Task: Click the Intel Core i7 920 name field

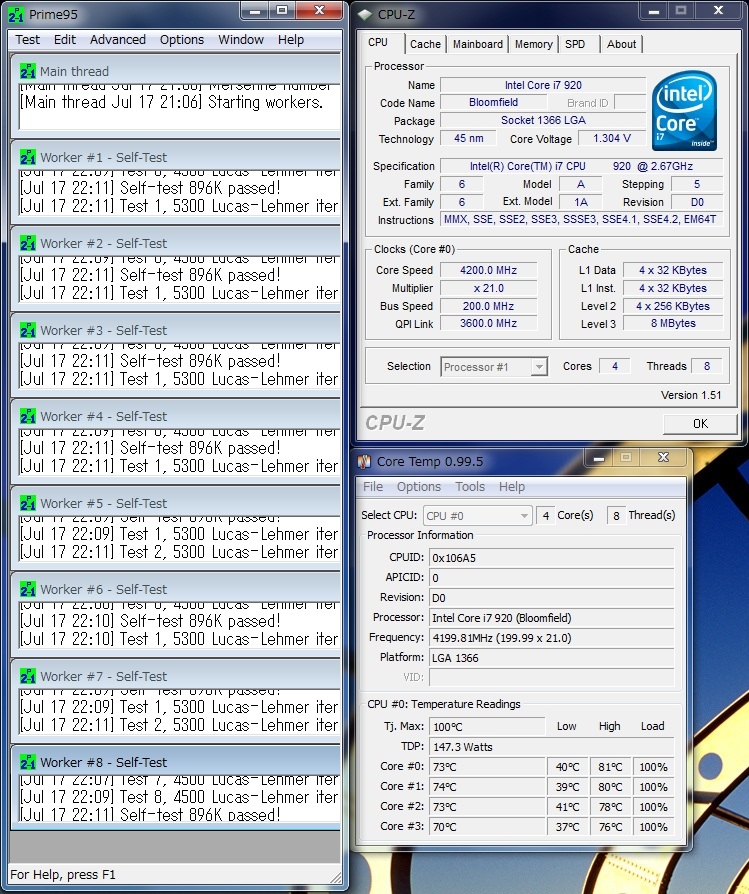Action: click(x=543, y=85)
